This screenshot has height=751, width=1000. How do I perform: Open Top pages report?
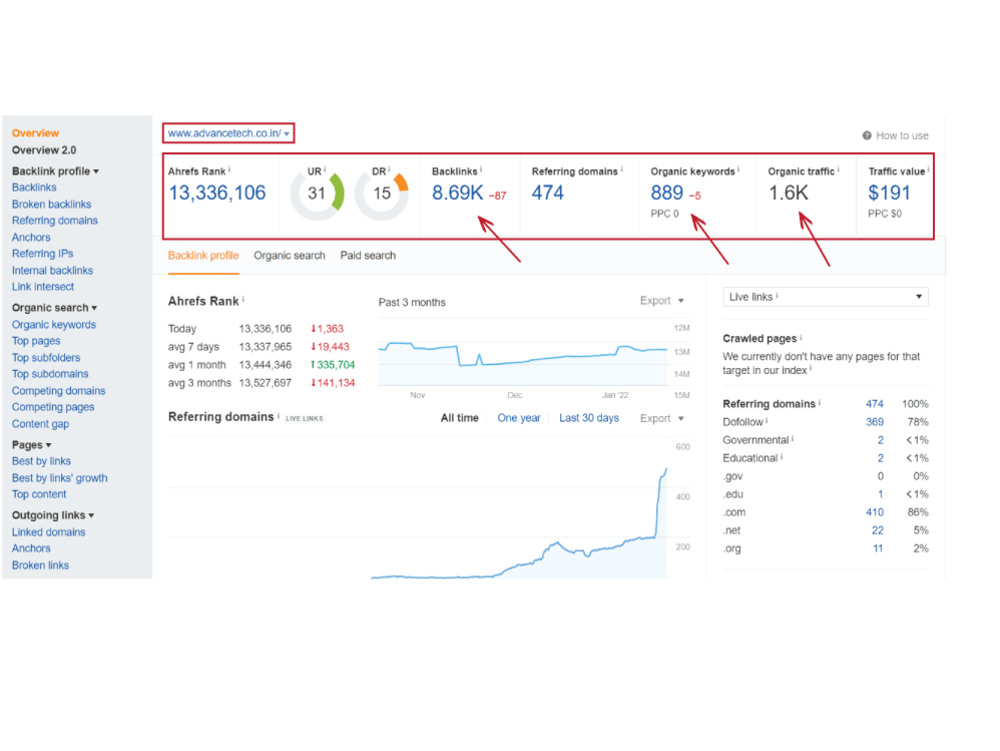point(36,341)
